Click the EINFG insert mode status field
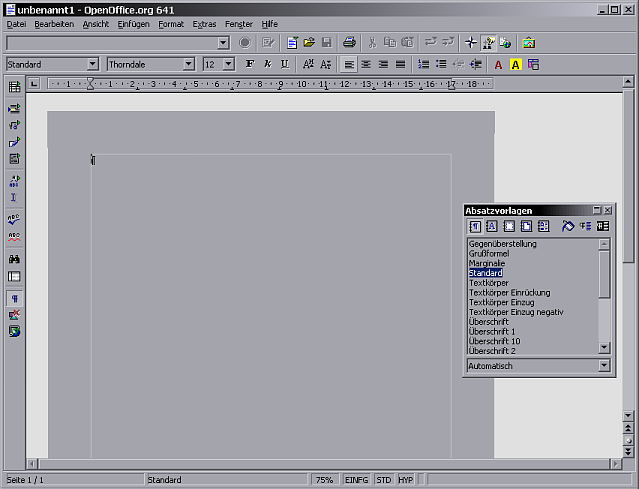This screenshot has height=489, width=639. [356, 480]
